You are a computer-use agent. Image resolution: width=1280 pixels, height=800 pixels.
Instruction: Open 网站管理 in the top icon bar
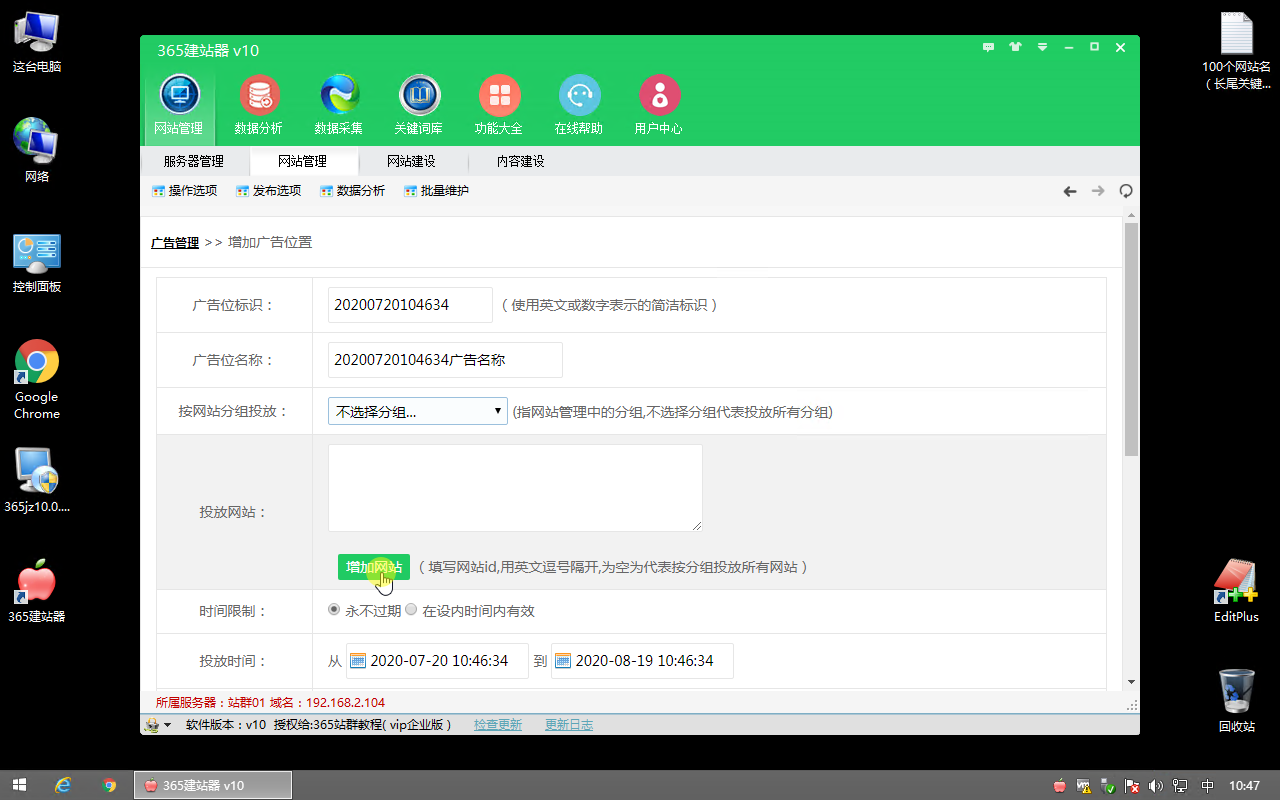click(x=179, y=105)
